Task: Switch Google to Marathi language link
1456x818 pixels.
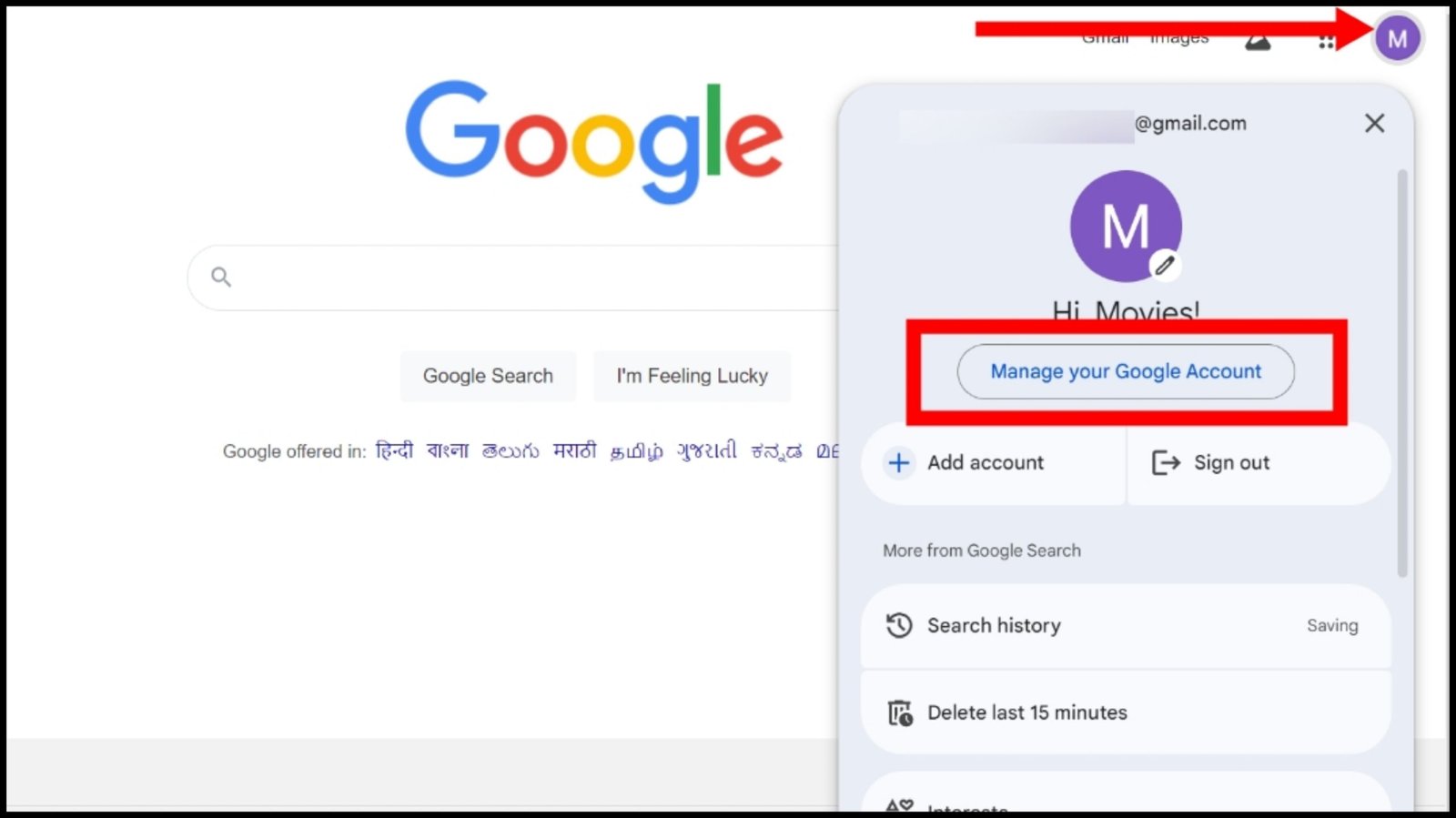Action: 574,450
